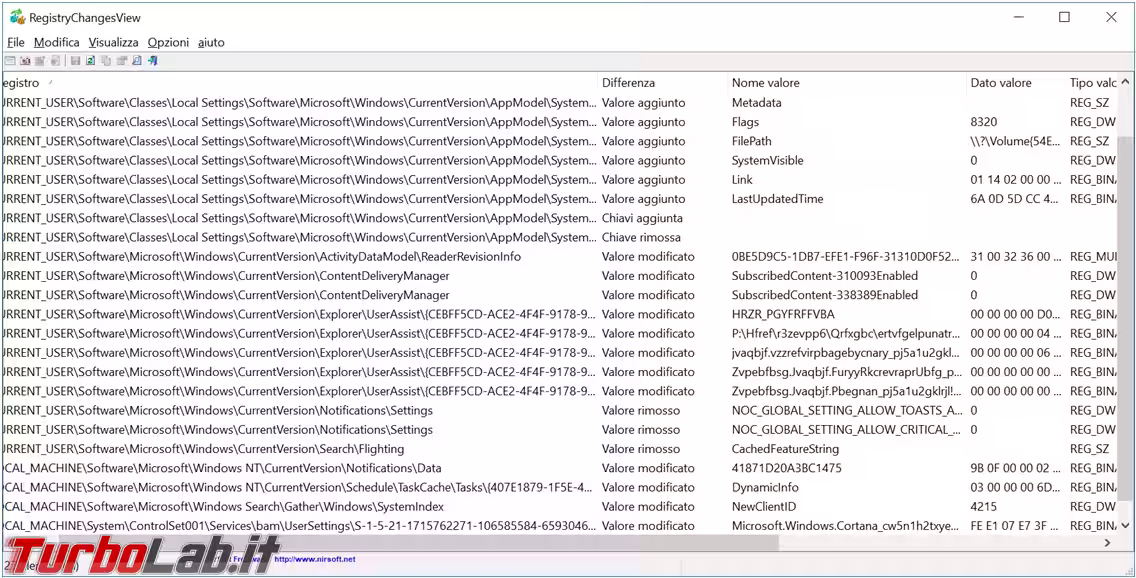The width and height of the screenshot is (1136, 578).
Task: Open the Opzioni menu
Action: pyautogui.click(x=168, y=42)
